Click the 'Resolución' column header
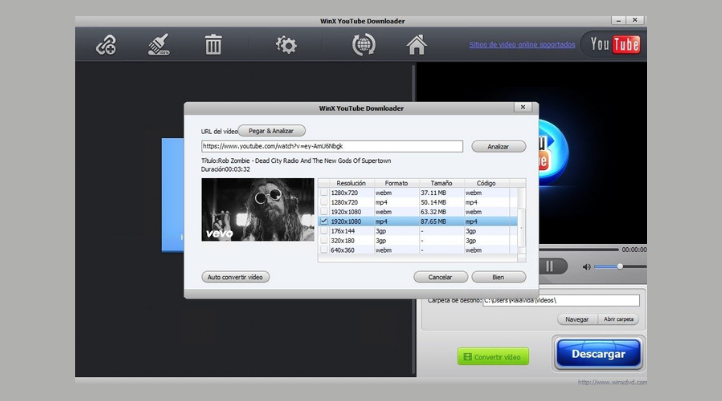 351,183
